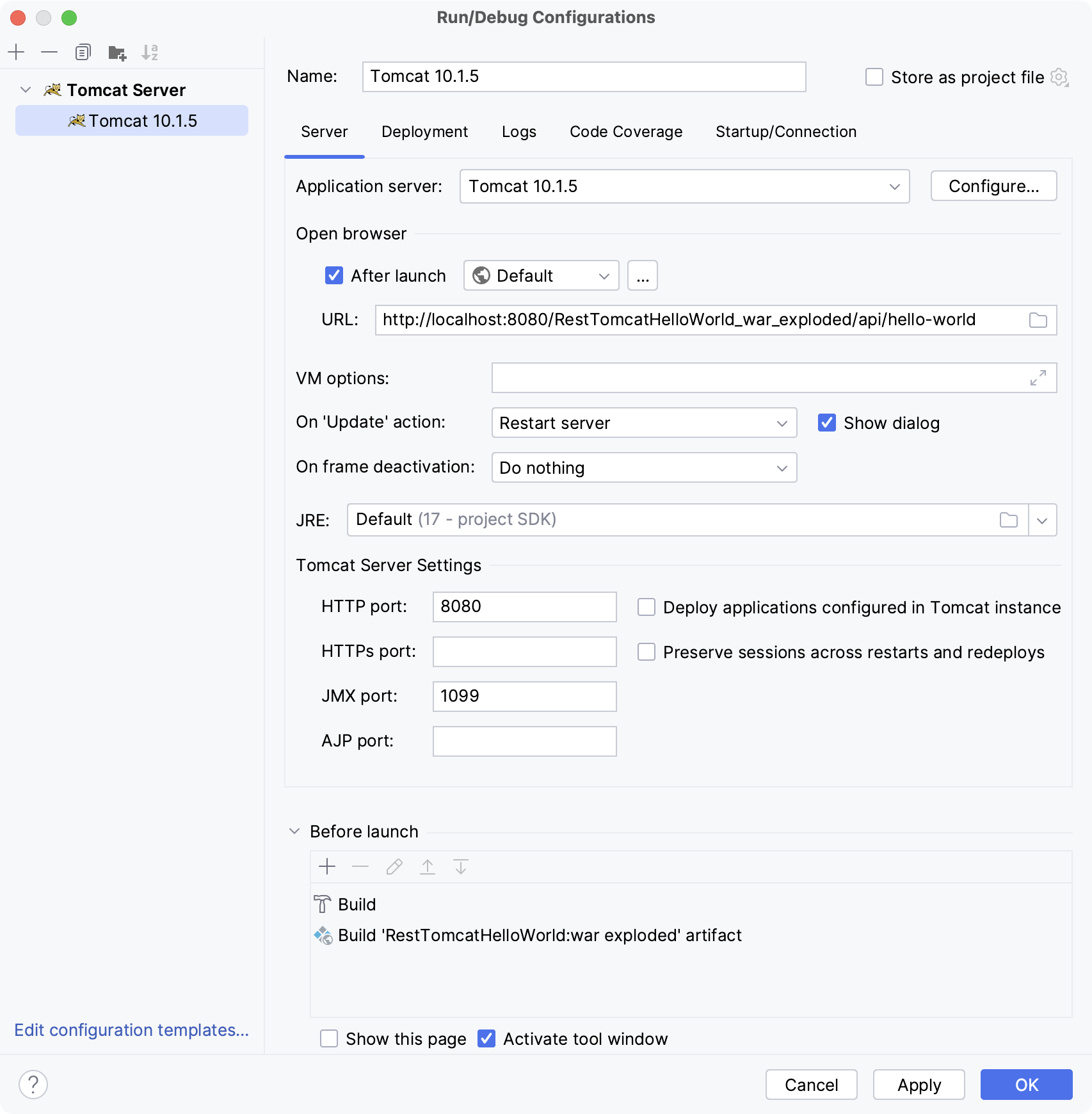Screen dimensions: 1092x1114
Task: Click the Add New Configuration plus icon
Action: pos(17,52)
